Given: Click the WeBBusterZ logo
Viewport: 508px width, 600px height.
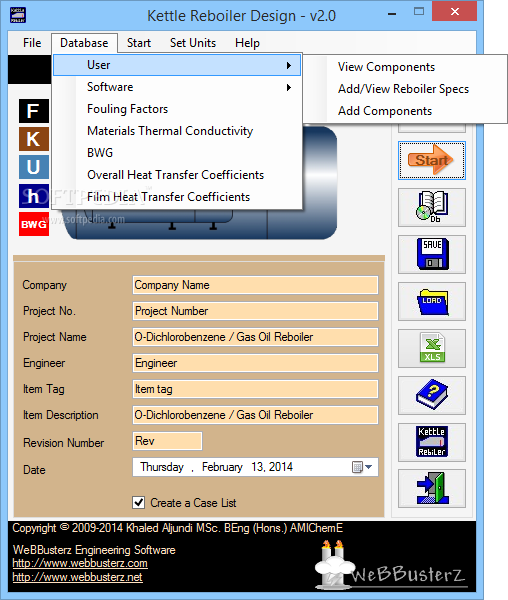Looking at the screenshot, I should click(x=391, y=566).
